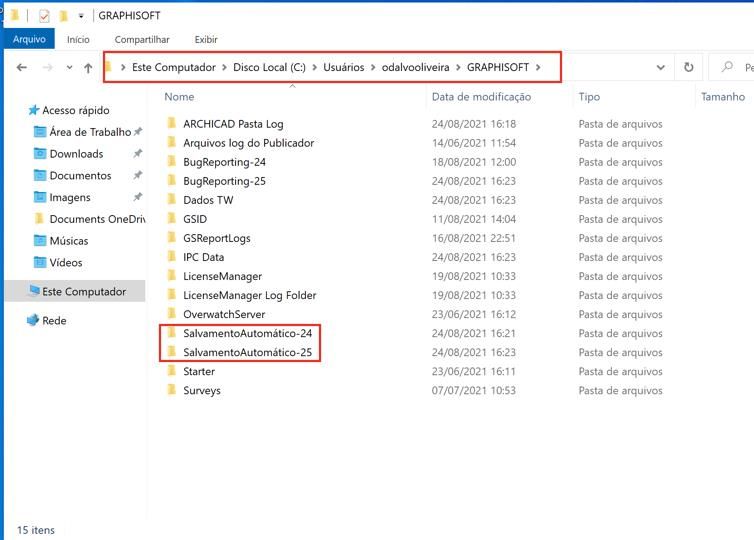Image resolution: width=754 pixels, height=540 pixels.
Task: Select the BugReporting-25 folder icon
Action: coord(172,180)
